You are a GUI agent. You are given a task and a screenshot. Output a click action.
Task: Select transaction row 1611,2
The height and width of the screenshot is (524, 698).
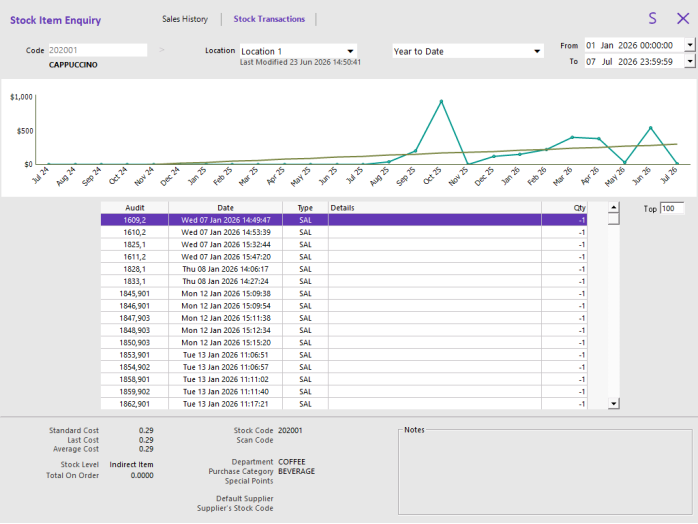[x=344, y=256]
